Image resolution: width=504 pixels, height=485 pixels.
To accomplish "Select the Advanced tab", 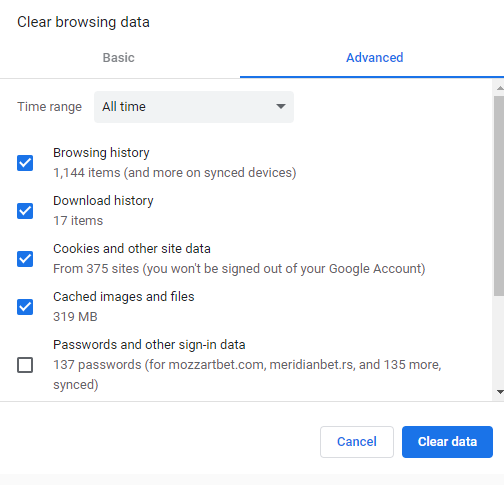I will (375, 58).
